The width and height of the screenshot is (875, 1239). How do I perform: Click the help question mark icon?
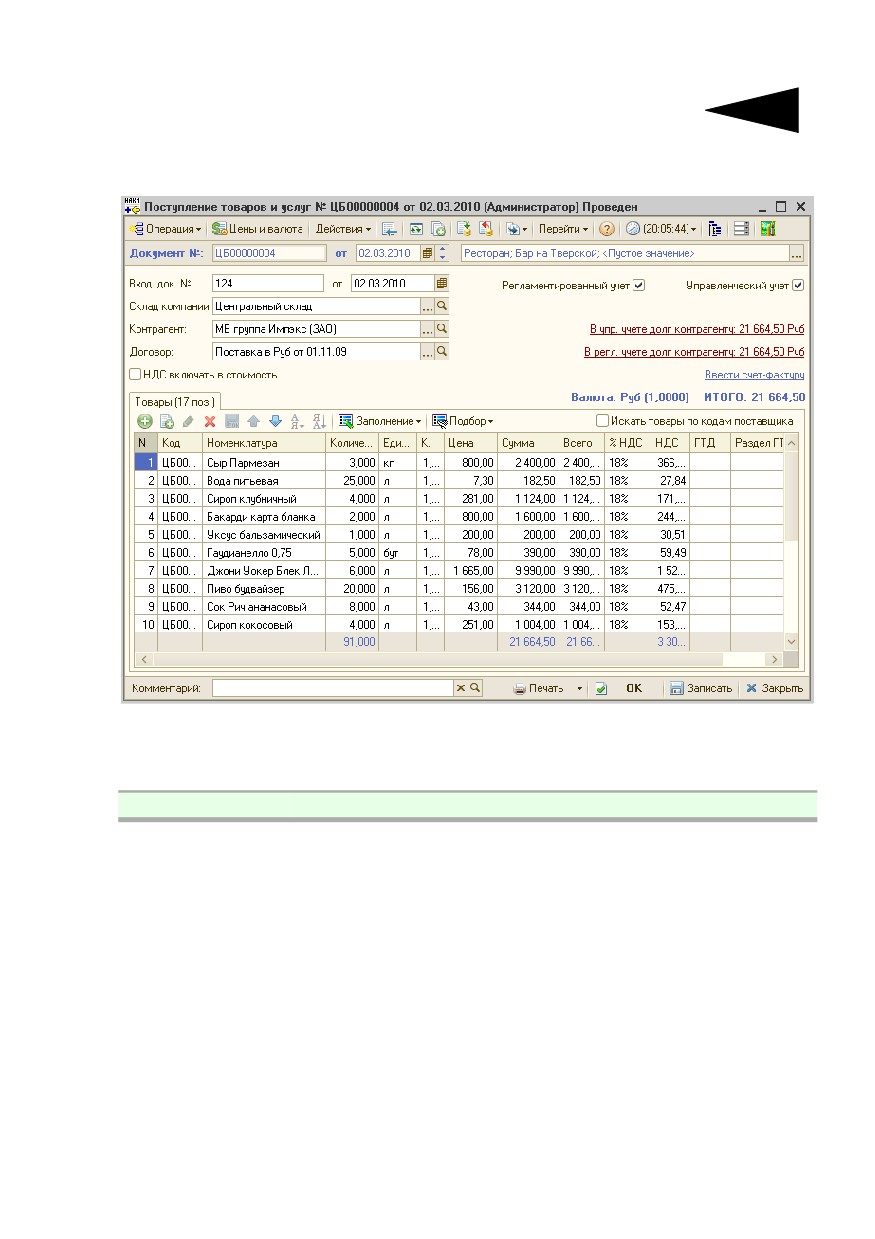(x=606, y=229)
